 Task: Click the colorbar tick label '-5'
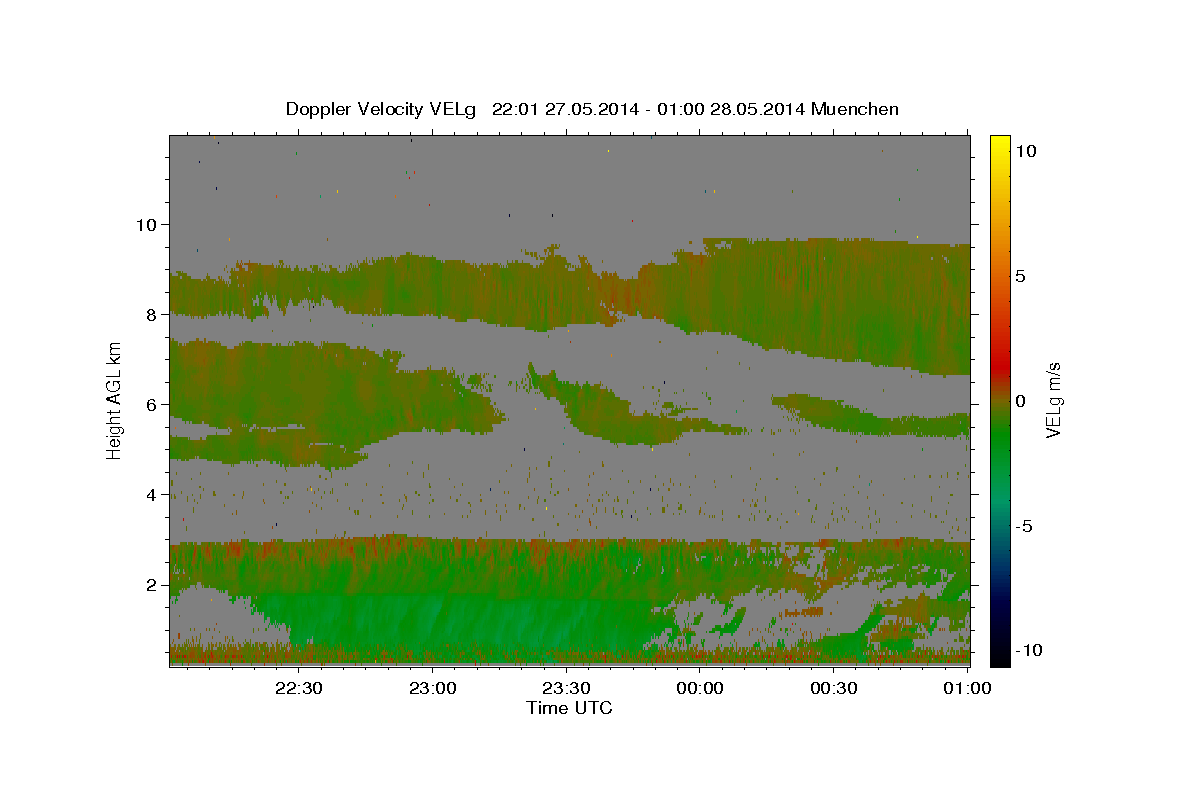point(1022,526)
